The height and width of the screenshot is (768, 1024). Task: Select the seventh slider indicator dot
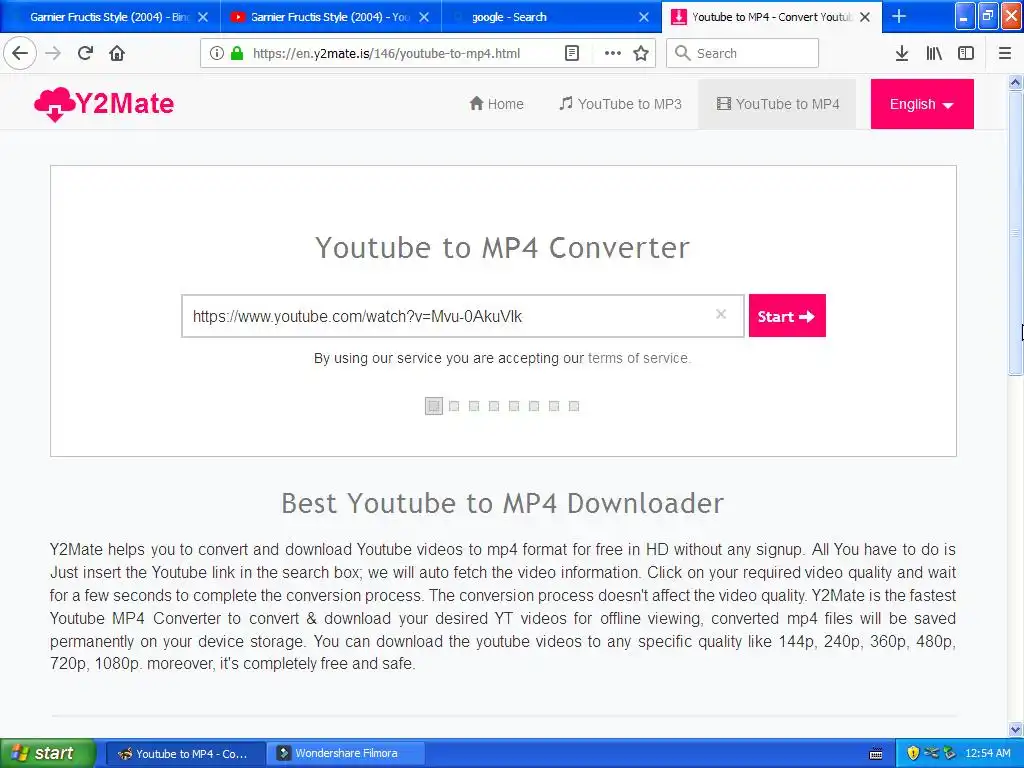pos(554,406)
